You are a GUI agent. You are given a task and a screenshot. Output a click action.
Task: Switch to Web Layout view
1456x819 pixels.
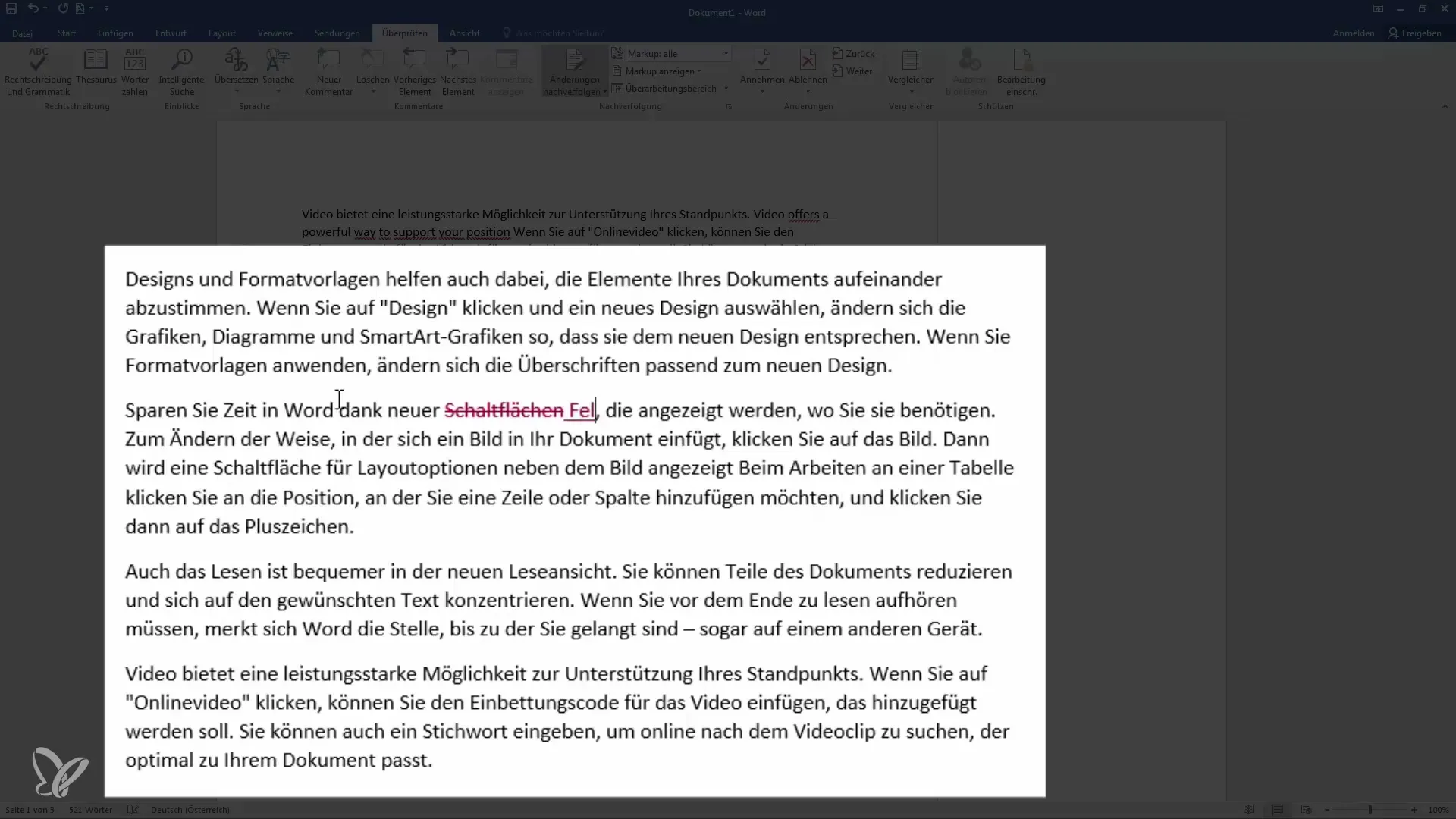[x=1306, y=810]
